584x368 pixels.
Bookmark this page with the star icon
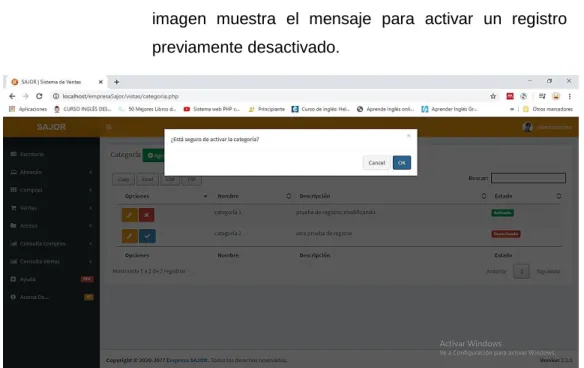click(x=493, y=96)
